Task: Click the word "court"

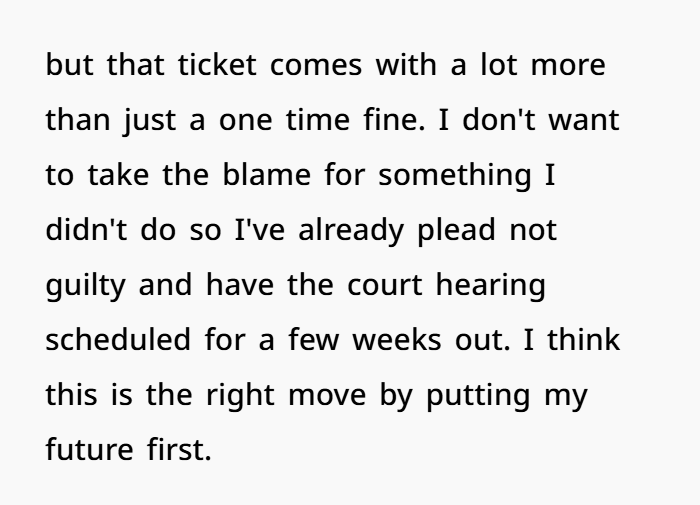Action: point(384,285)
